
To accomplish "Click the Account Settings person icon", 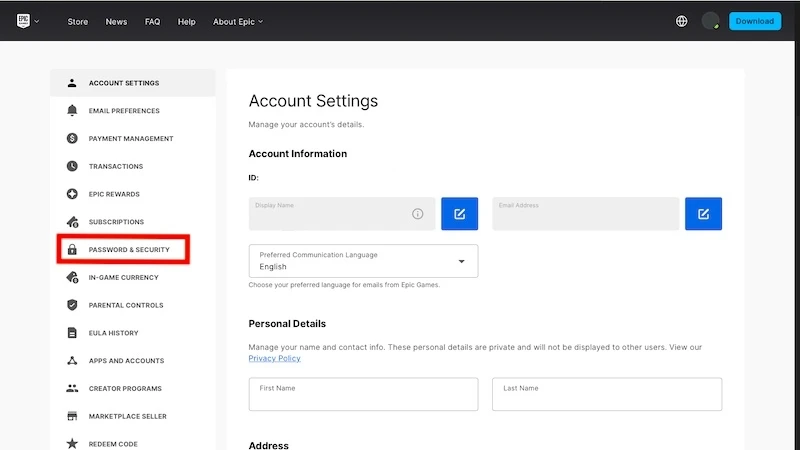I will pos(72,83).
